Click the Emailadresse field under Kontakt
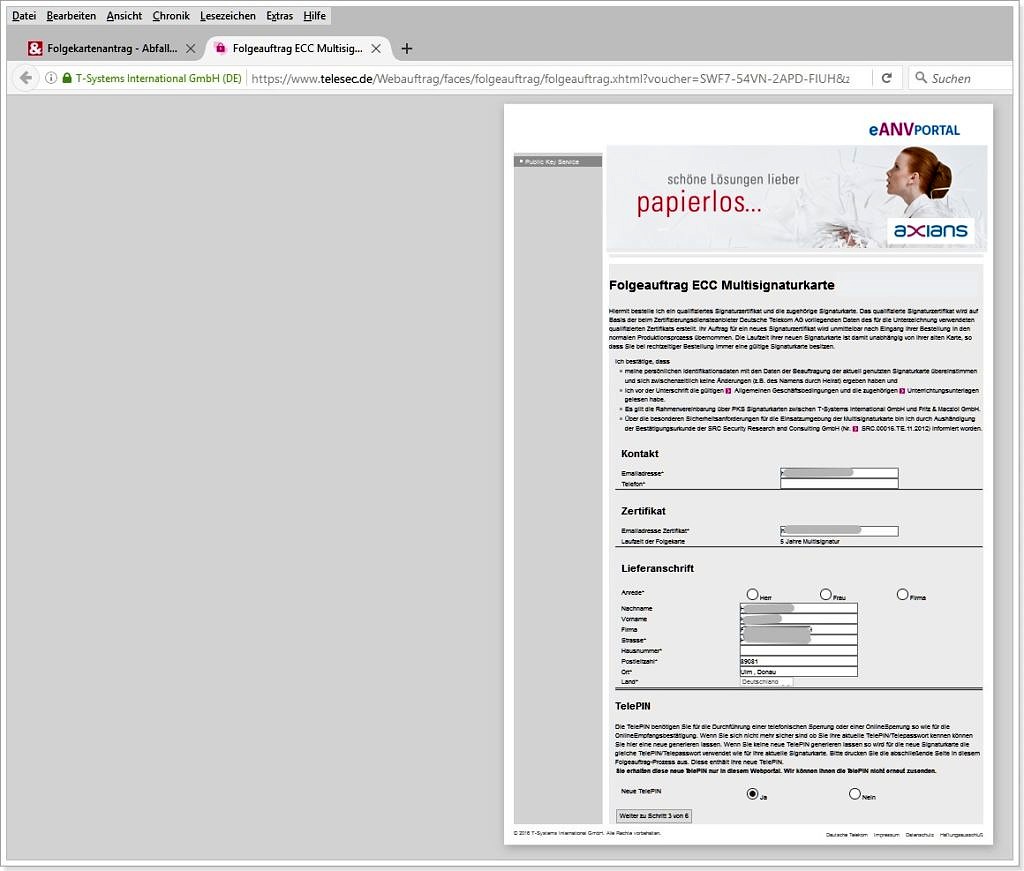Screen dimensions: 1024x871 click(x=839, y=473)
